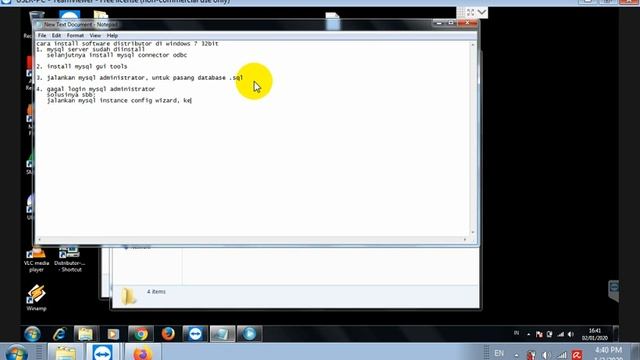Click the remote Windows Start orb

point(32,334)
